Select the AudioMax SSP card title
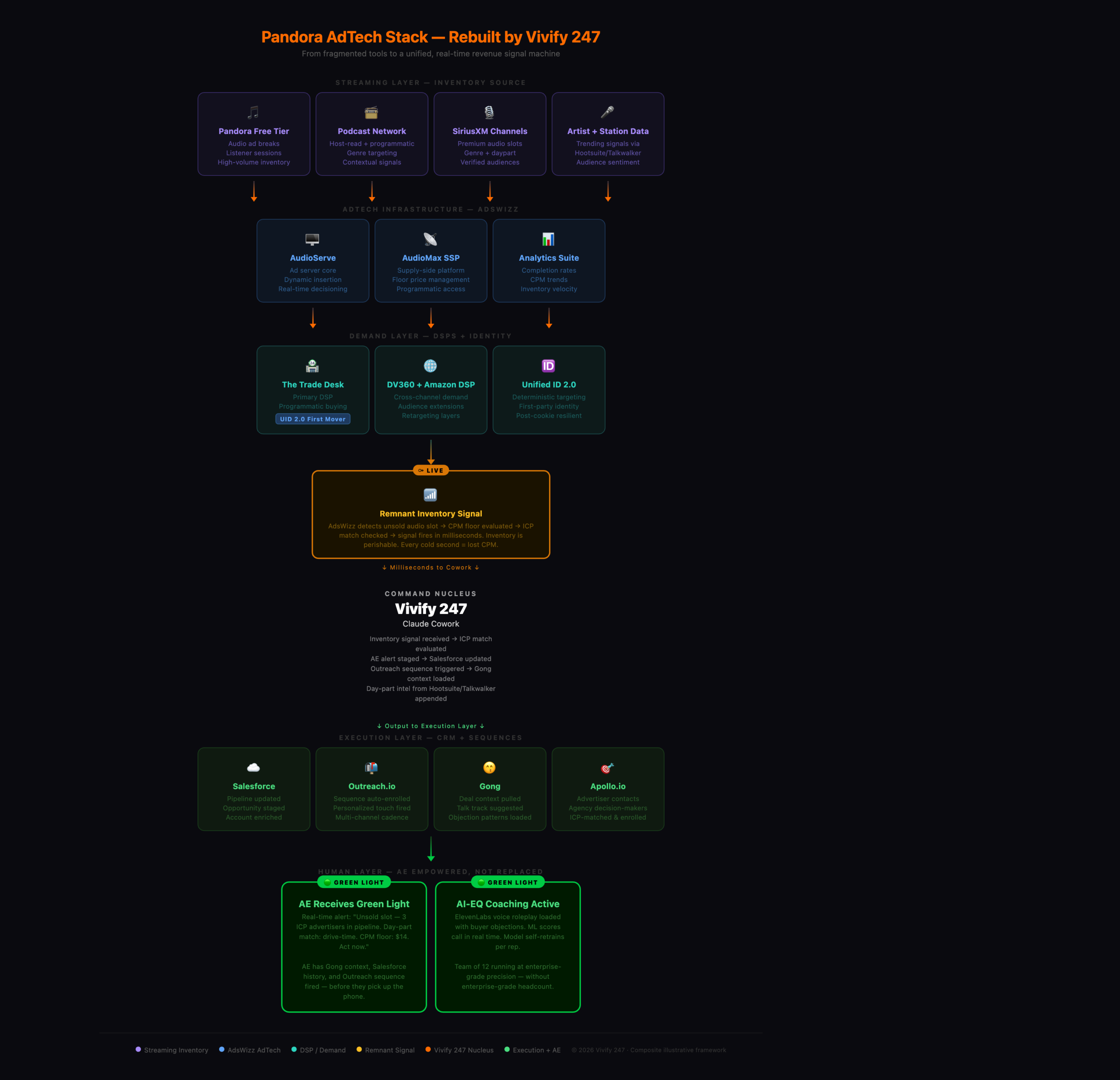The image size is (1120, 1080). coord(431,258)
